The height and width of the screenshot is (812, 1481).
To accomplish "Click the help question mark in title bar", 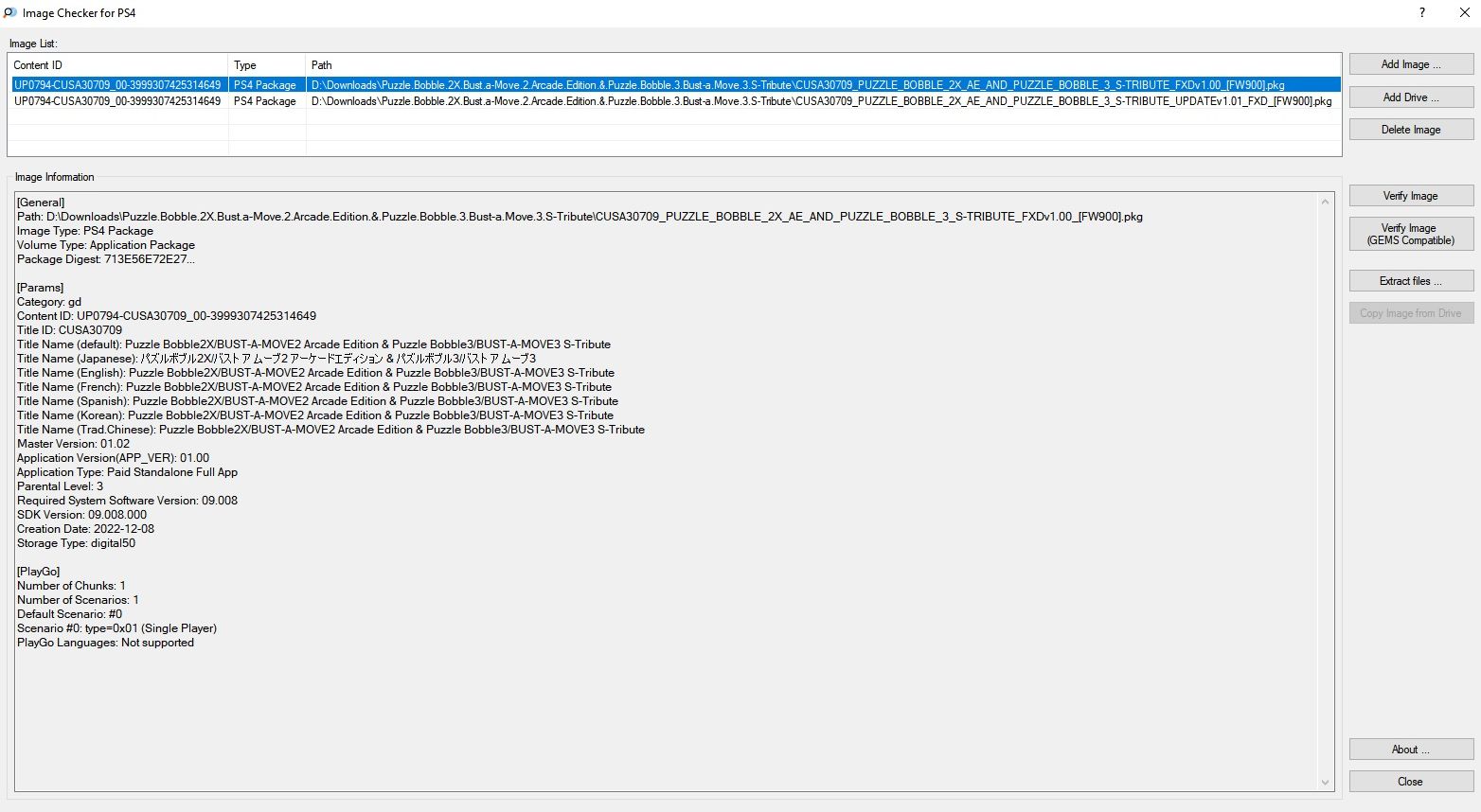I will (1421, 12).
